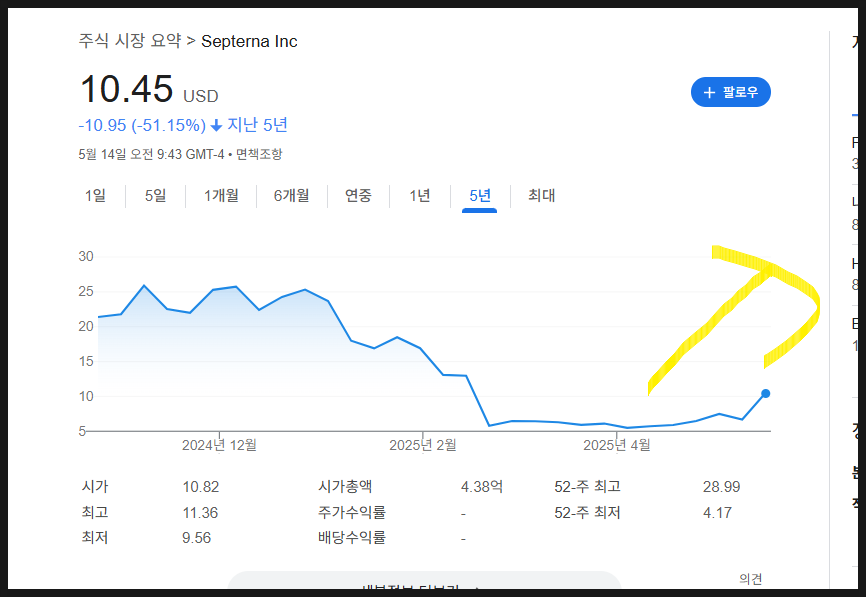The width and height of the screenshot is (866, 597).
Task: Select the 연중 year-to-date tab
Action: (358, 196)
